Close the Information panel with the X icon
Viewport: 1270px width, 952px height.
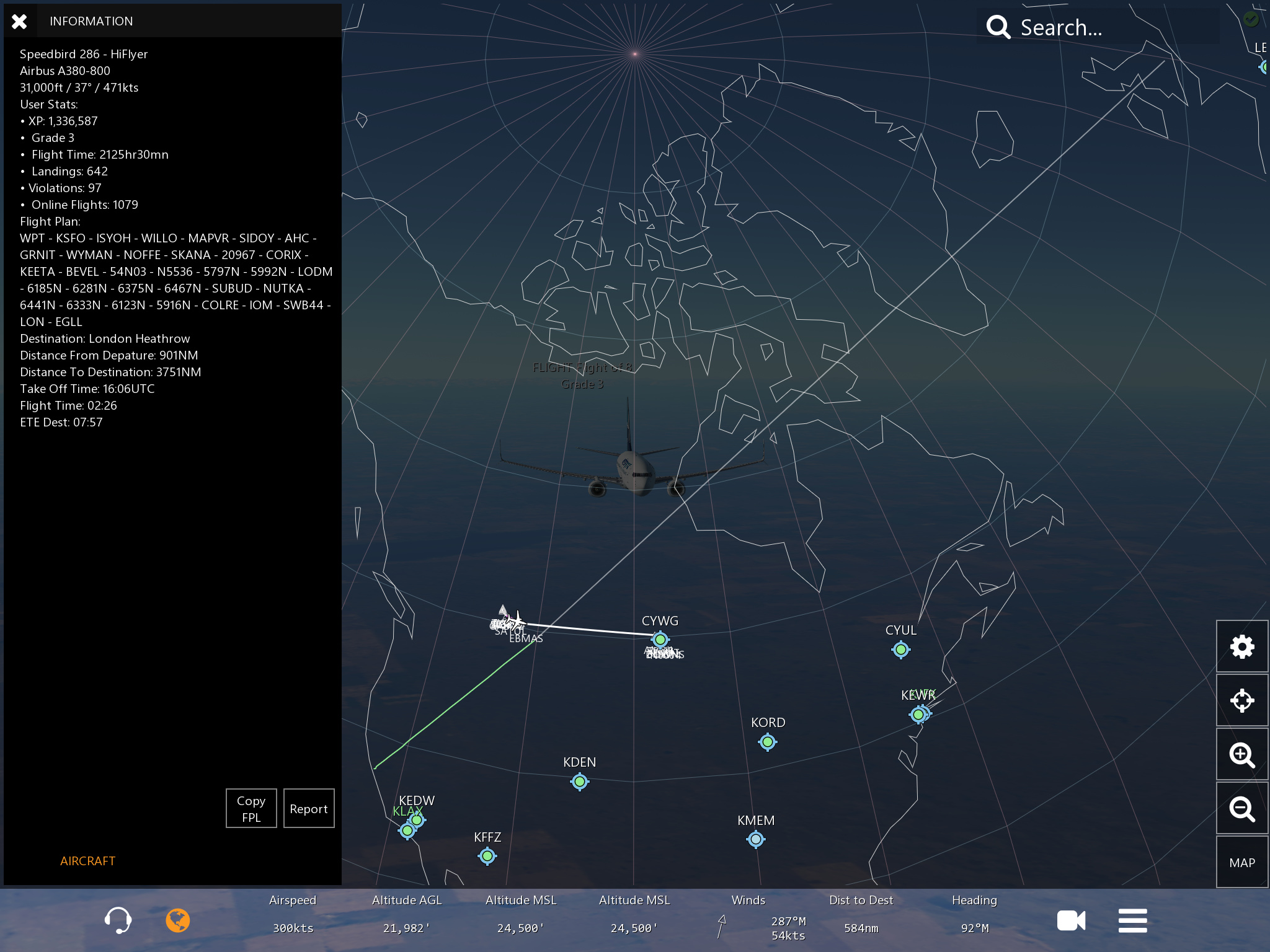click(19, 22)
